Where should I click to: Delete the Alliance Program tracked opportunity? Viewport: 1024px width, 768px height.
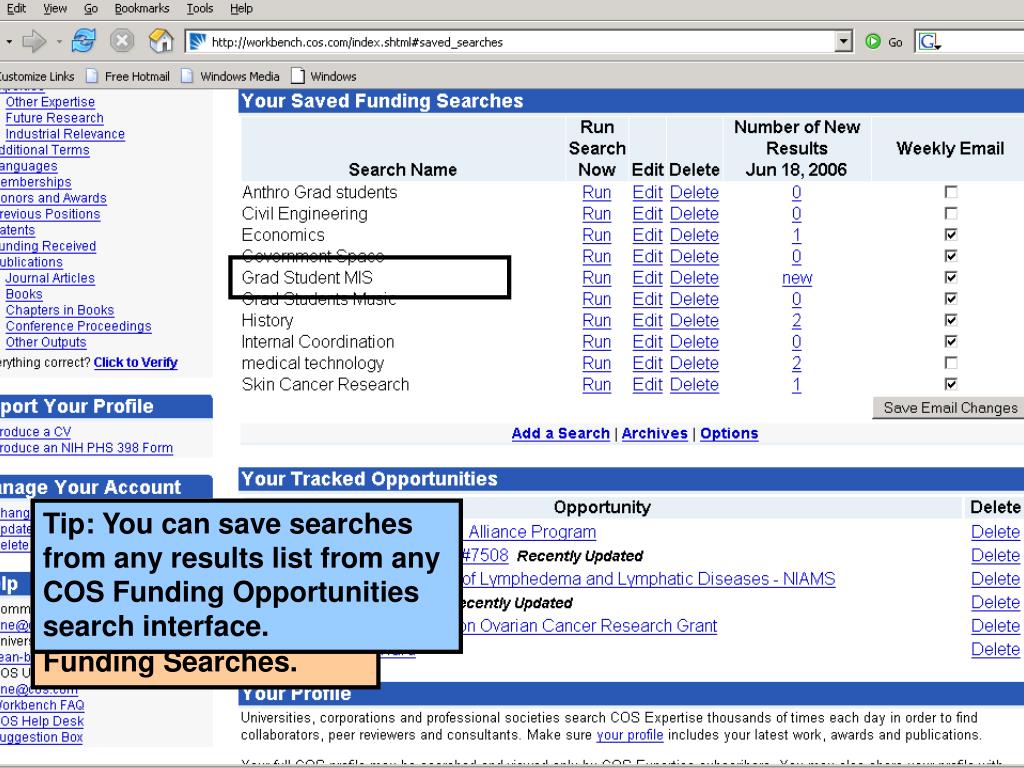click(995, 532)
